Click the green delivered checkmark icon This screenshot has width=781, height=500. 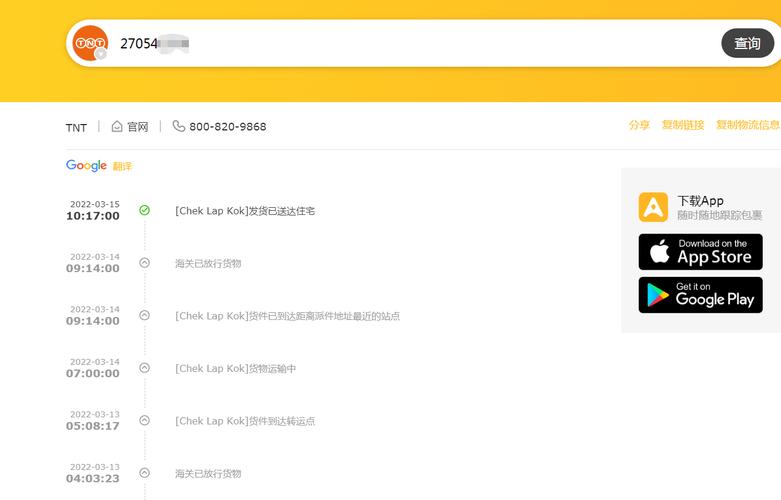click(x=144, y=210)
